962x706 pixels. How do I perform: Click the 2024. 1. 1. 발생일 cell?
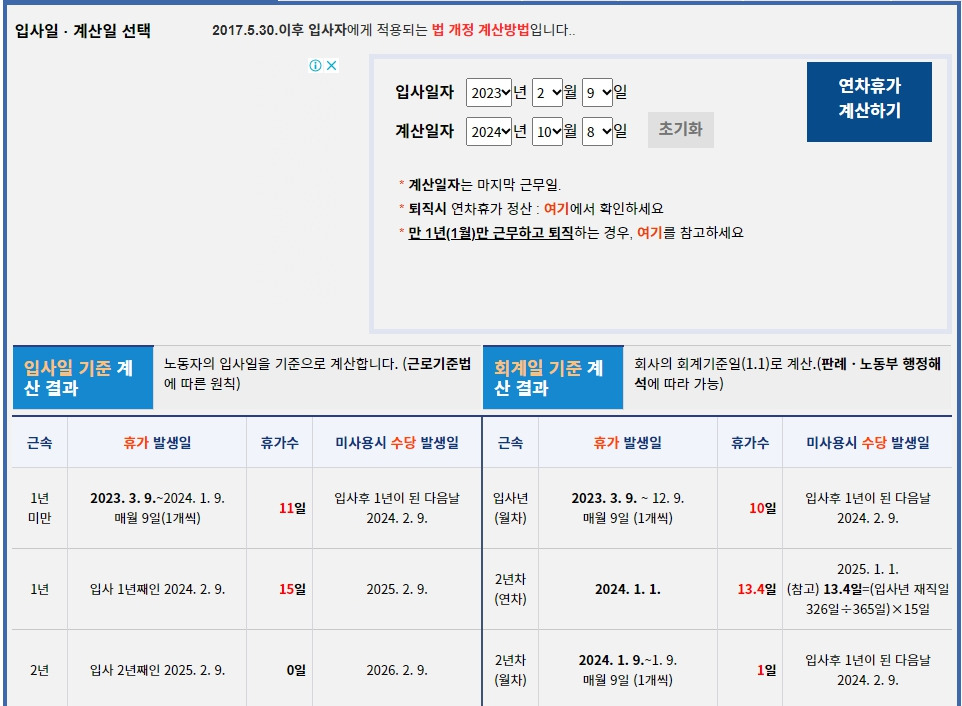pos(628,589)
